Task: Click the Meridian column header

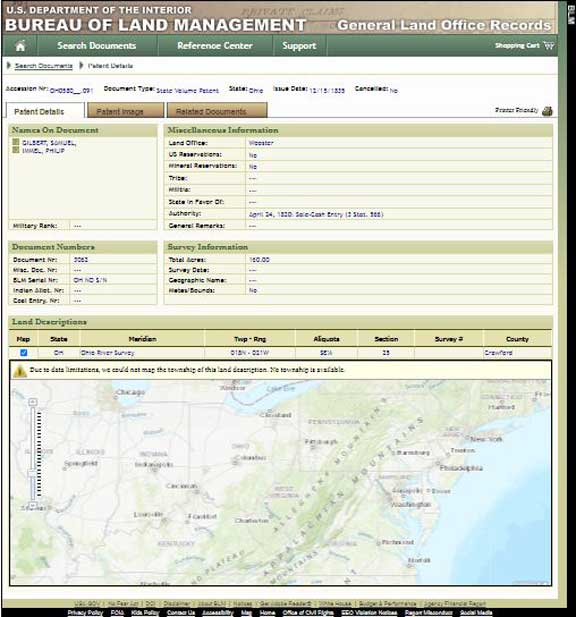Action: coord(142,339)
